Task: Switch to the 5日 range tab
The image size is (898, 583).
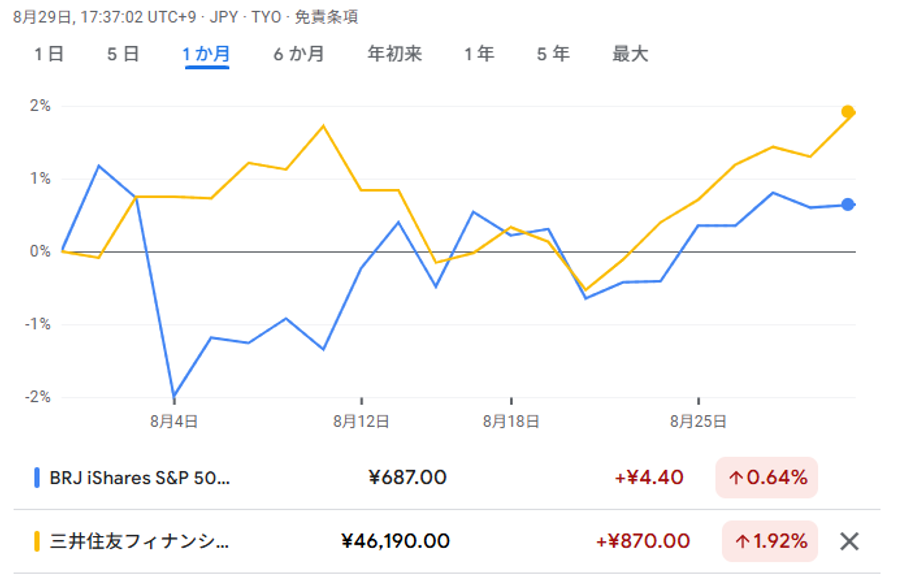Action: pyautogui.click(x=123, y=54)
